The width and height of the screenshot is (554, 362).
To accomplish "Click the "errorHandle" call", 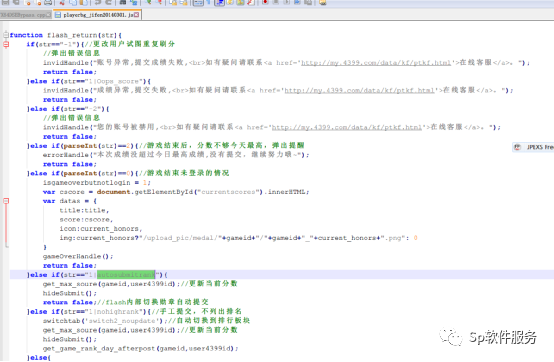I will coord(66,155).
